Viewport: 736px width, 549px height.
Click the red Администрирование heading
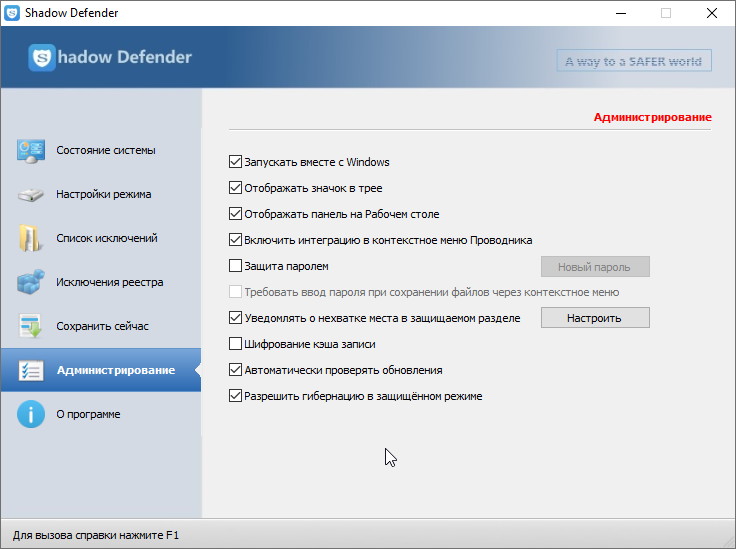pyautogui.click(x=652, y=117)
